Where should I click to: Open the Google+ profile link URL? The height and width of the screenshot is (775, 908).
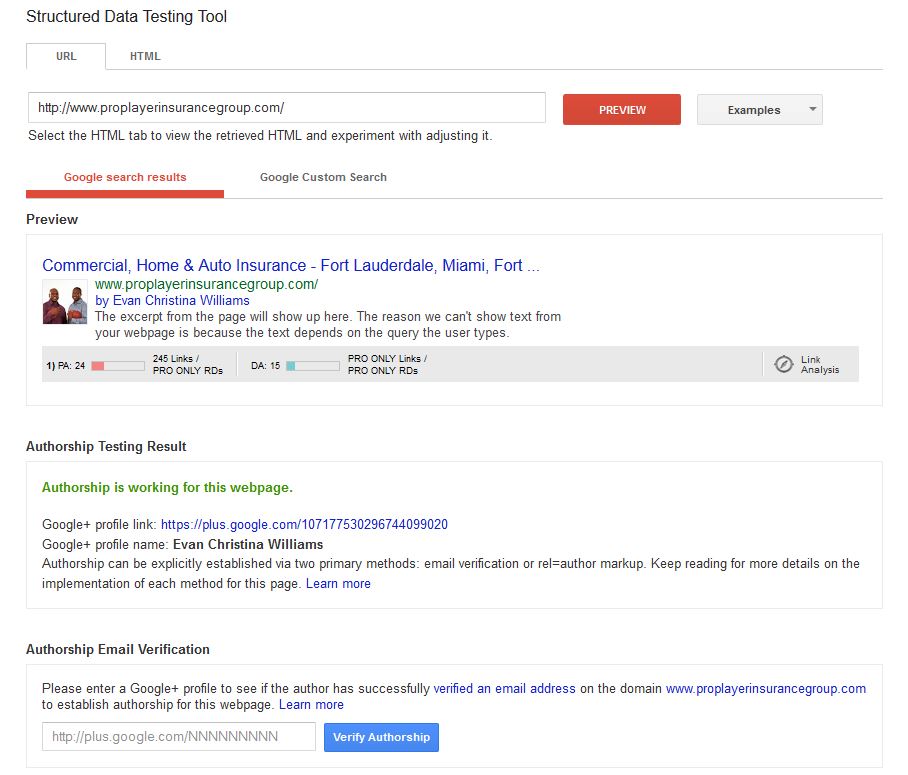coord(304,525)
